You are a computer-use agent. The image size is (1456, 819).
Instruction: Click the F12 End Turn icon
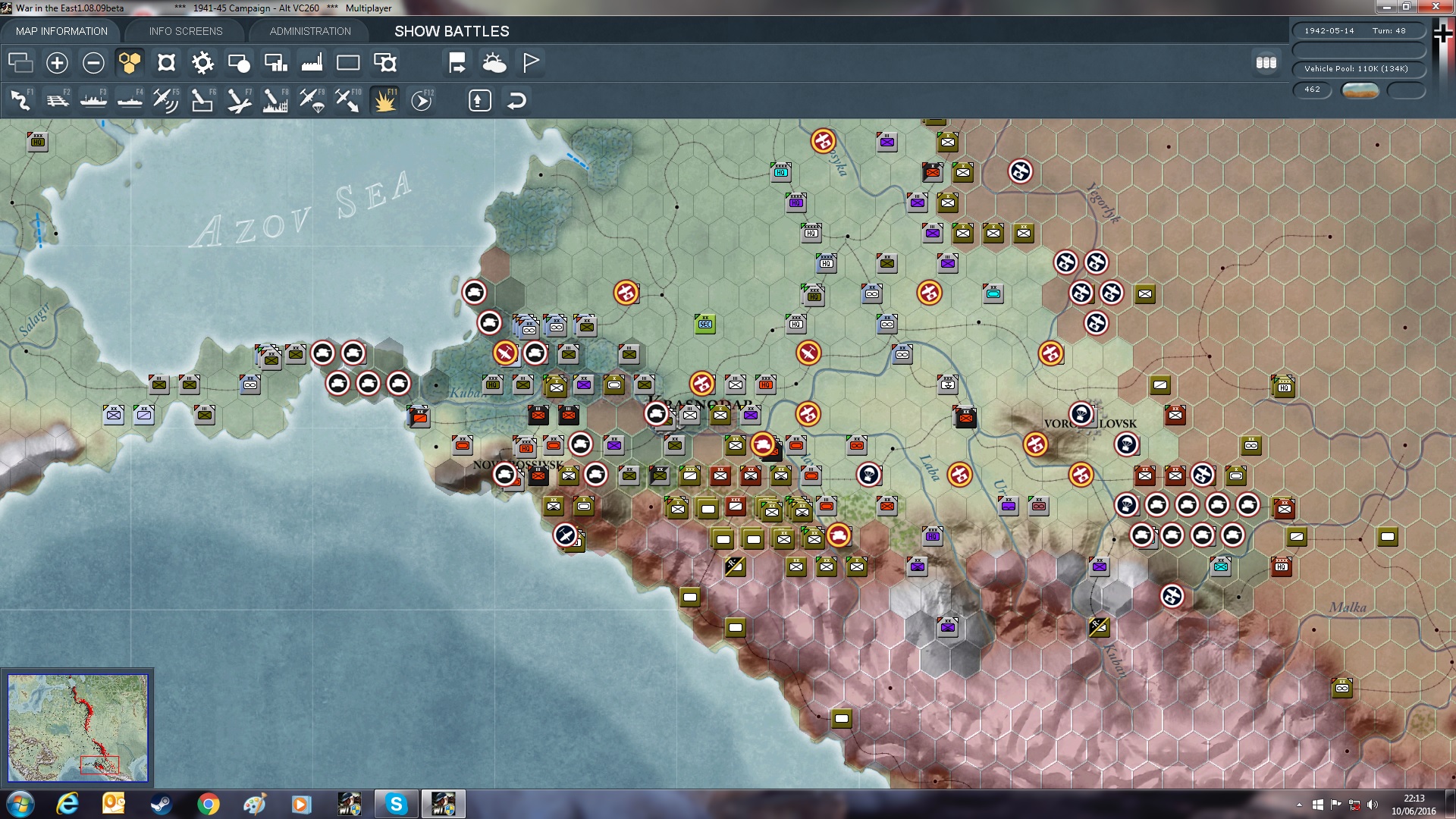coord(422,100)
